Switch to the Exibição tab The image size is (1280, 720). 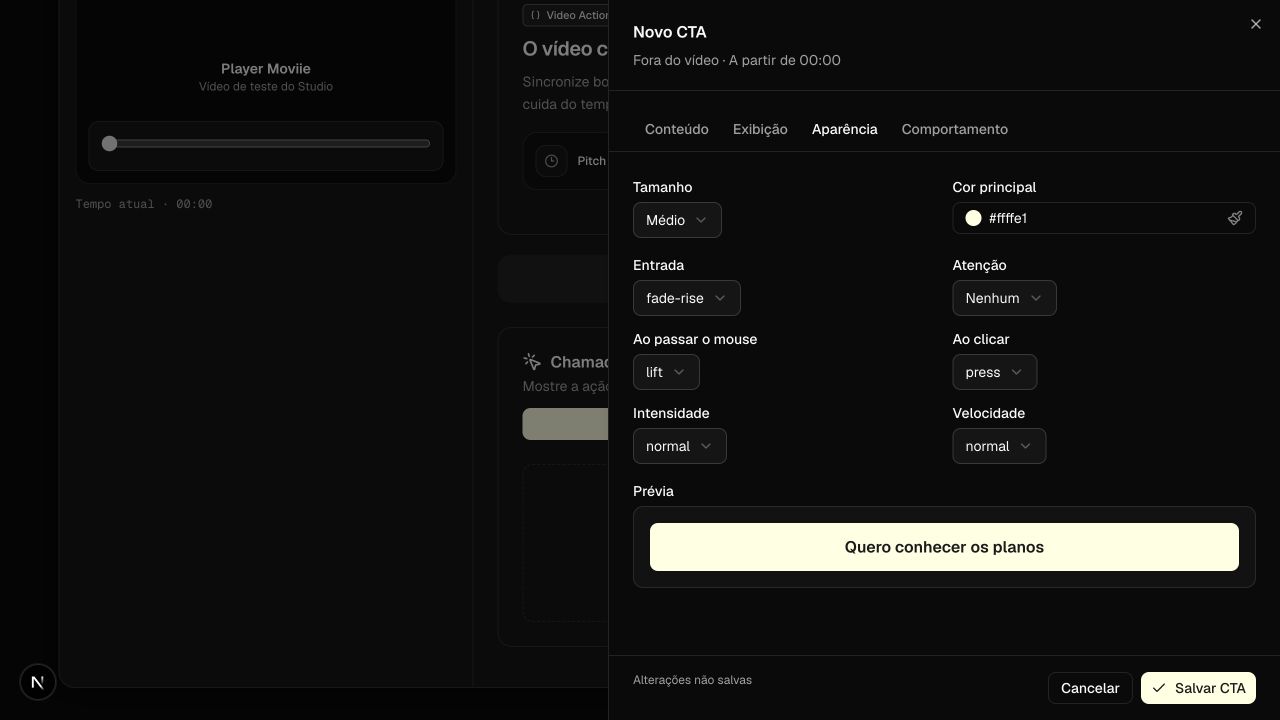[x=760, y=129]
